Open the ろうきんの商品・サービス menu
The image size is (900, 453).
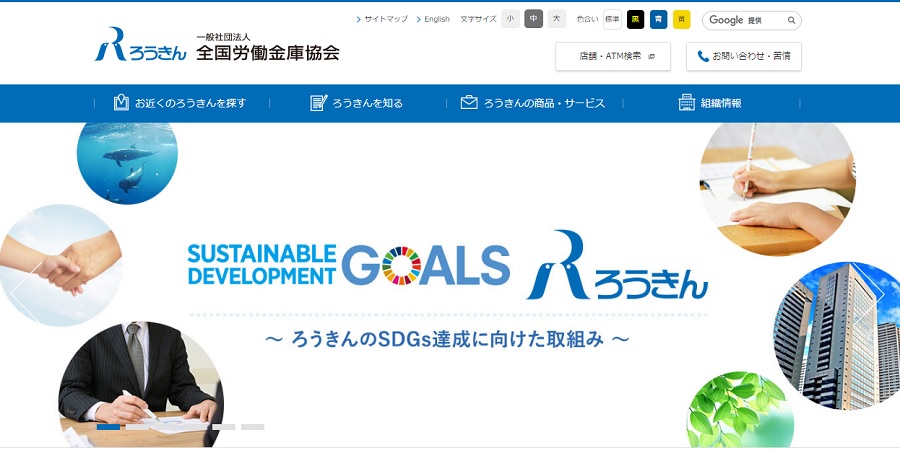pos(534,103)
